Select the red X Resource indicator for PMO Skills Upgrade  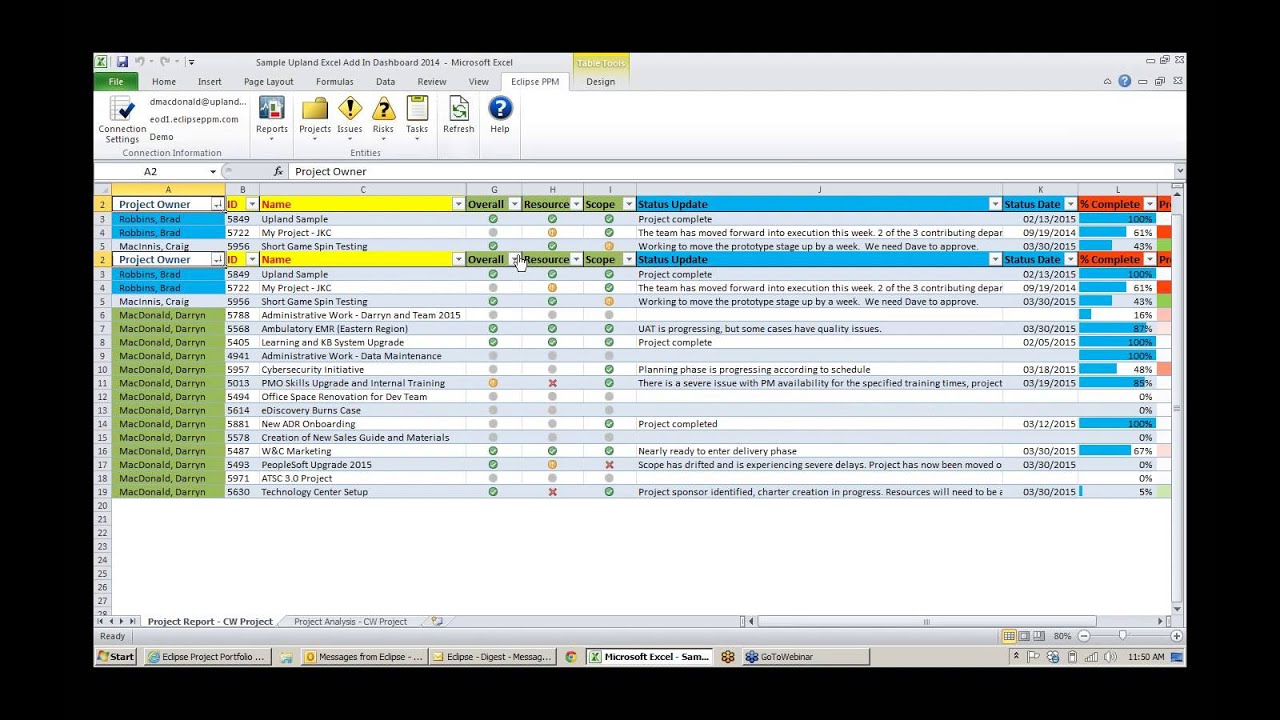tap(552, 383)
